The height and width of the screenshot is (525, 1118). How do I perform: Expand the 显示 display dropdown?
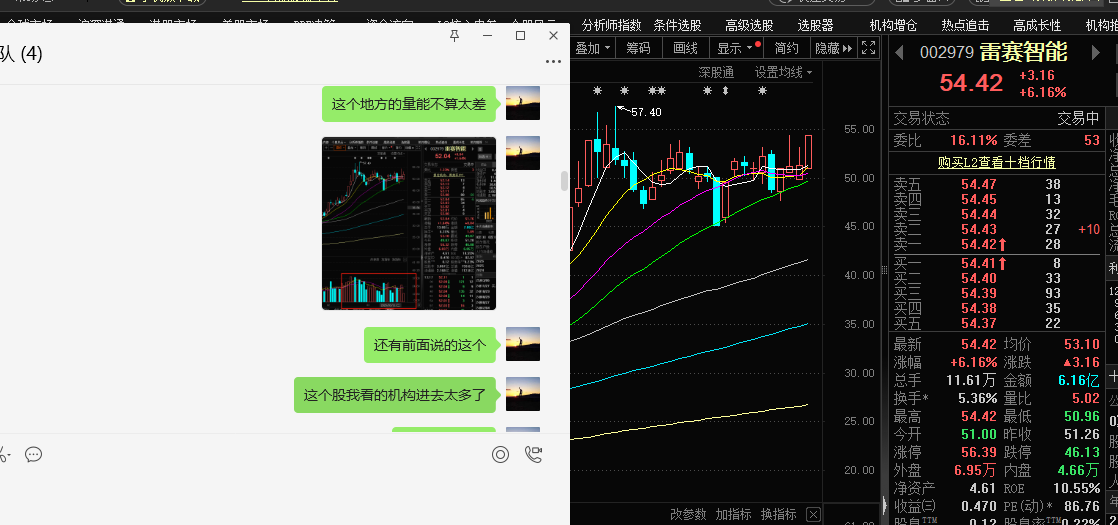click(735, 48)
